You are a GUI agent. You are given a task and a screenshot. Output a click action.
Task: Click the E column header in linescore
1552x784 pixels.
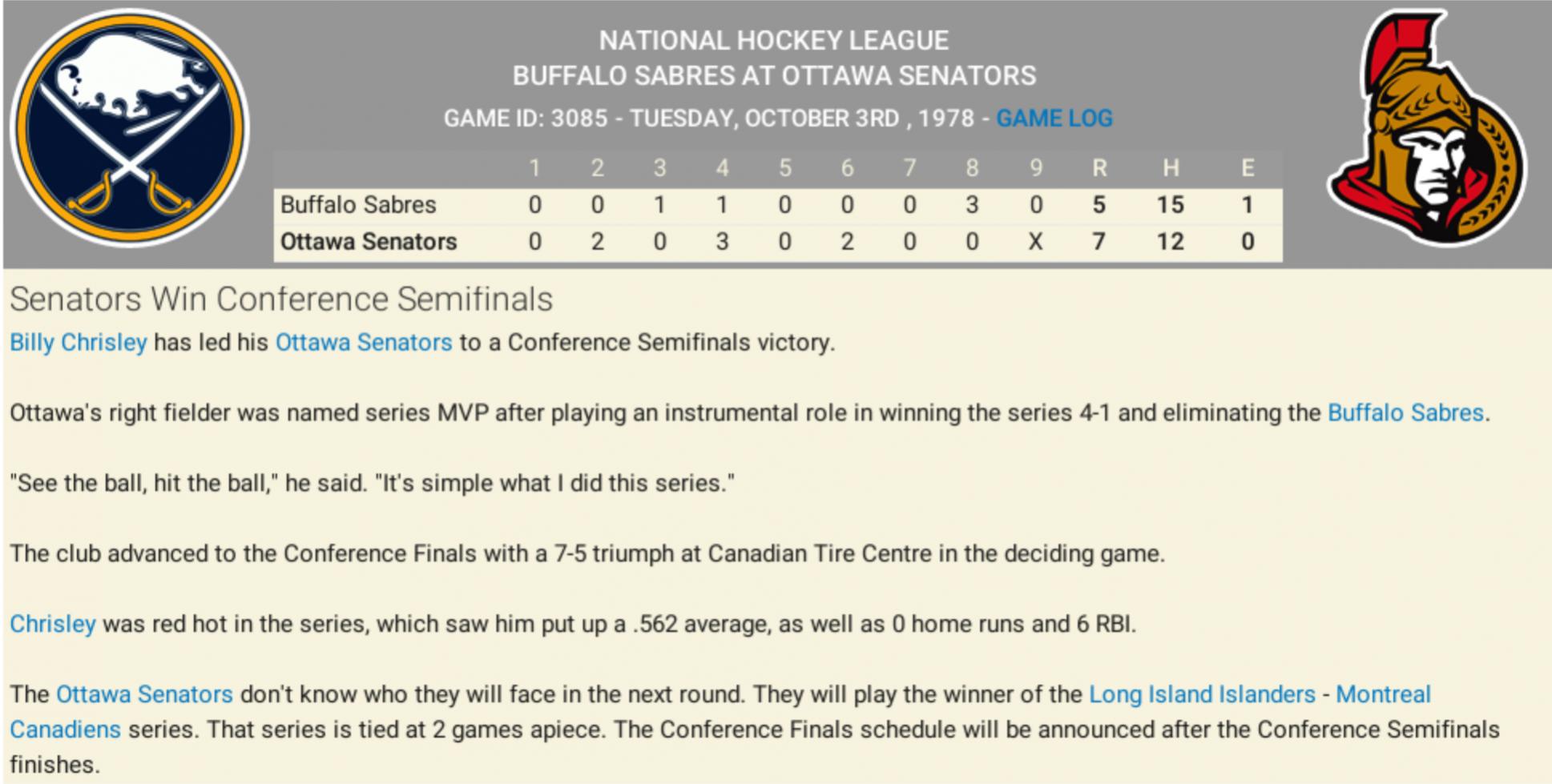[x=1248, y=168]
